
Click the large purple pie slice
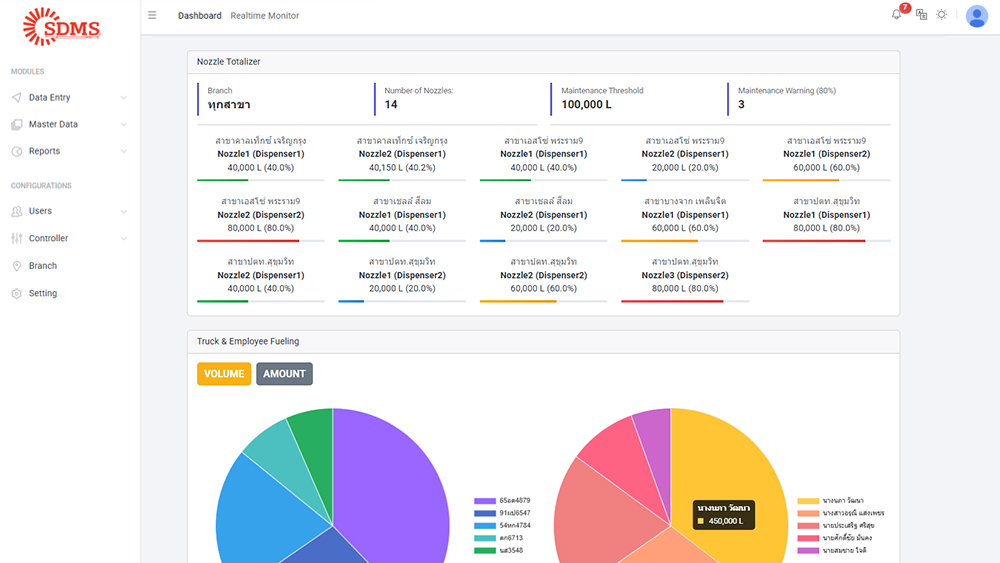390,480
